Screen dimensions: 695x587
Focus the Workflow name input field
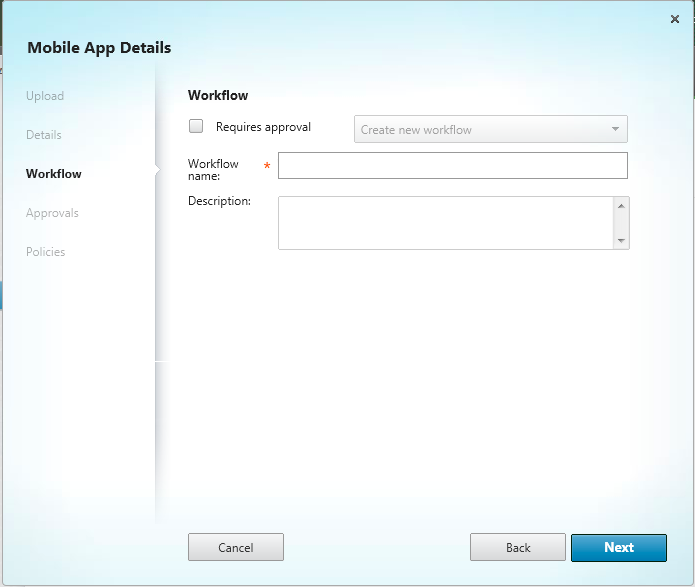[452, 166]
